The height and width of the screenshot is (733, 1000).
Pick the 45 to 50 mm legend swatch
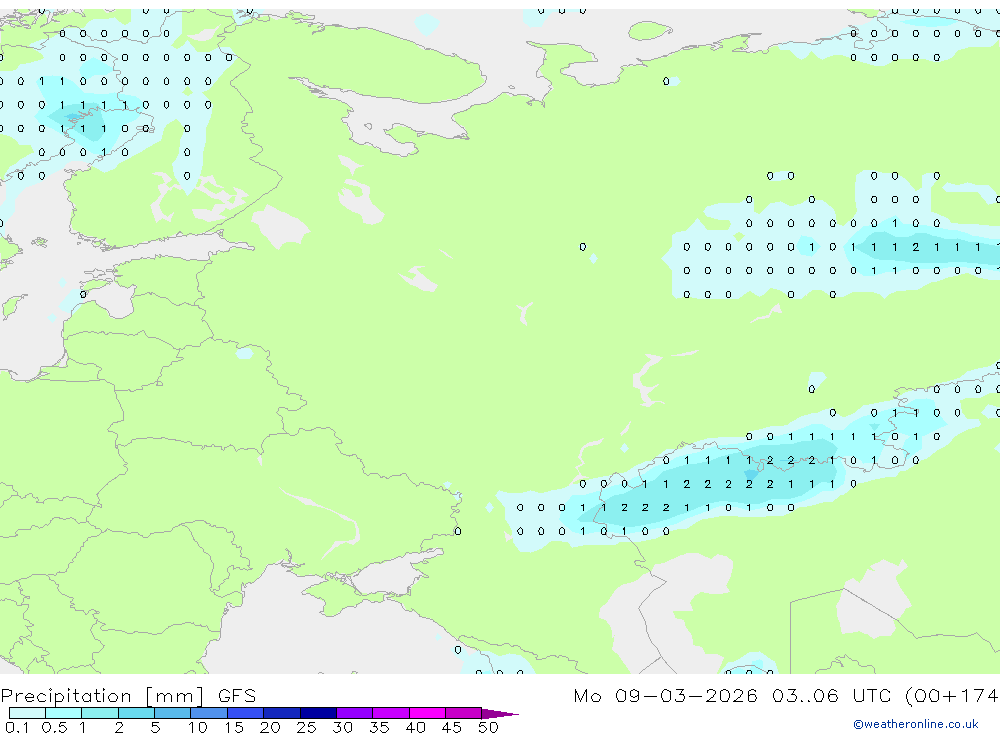click(x=464, y=713)
